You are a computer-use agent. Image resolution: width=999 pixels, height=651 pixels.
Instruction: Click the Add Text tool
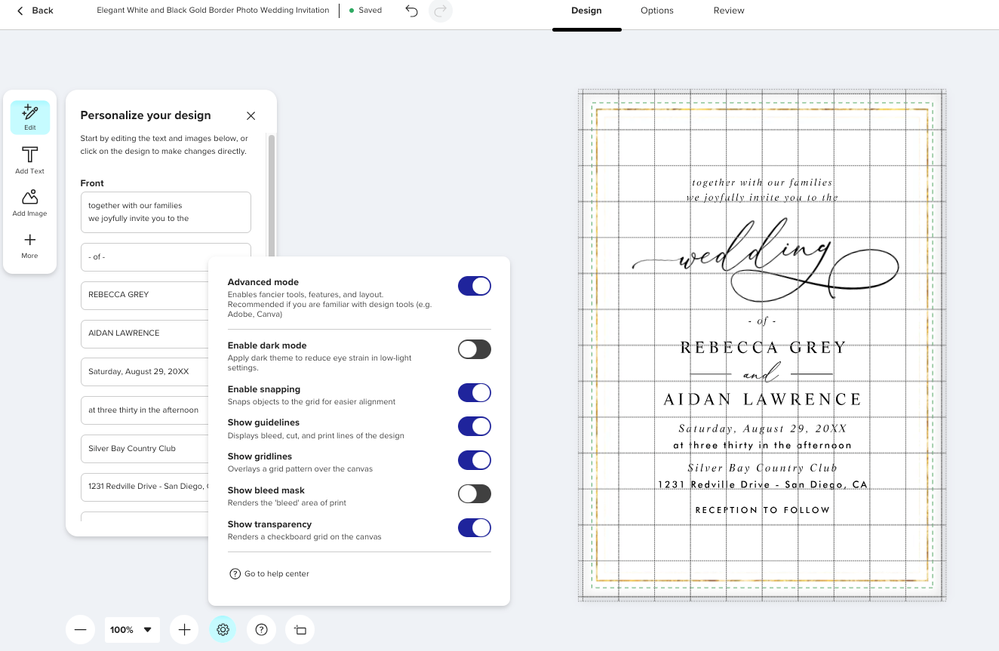coord(30,160)
